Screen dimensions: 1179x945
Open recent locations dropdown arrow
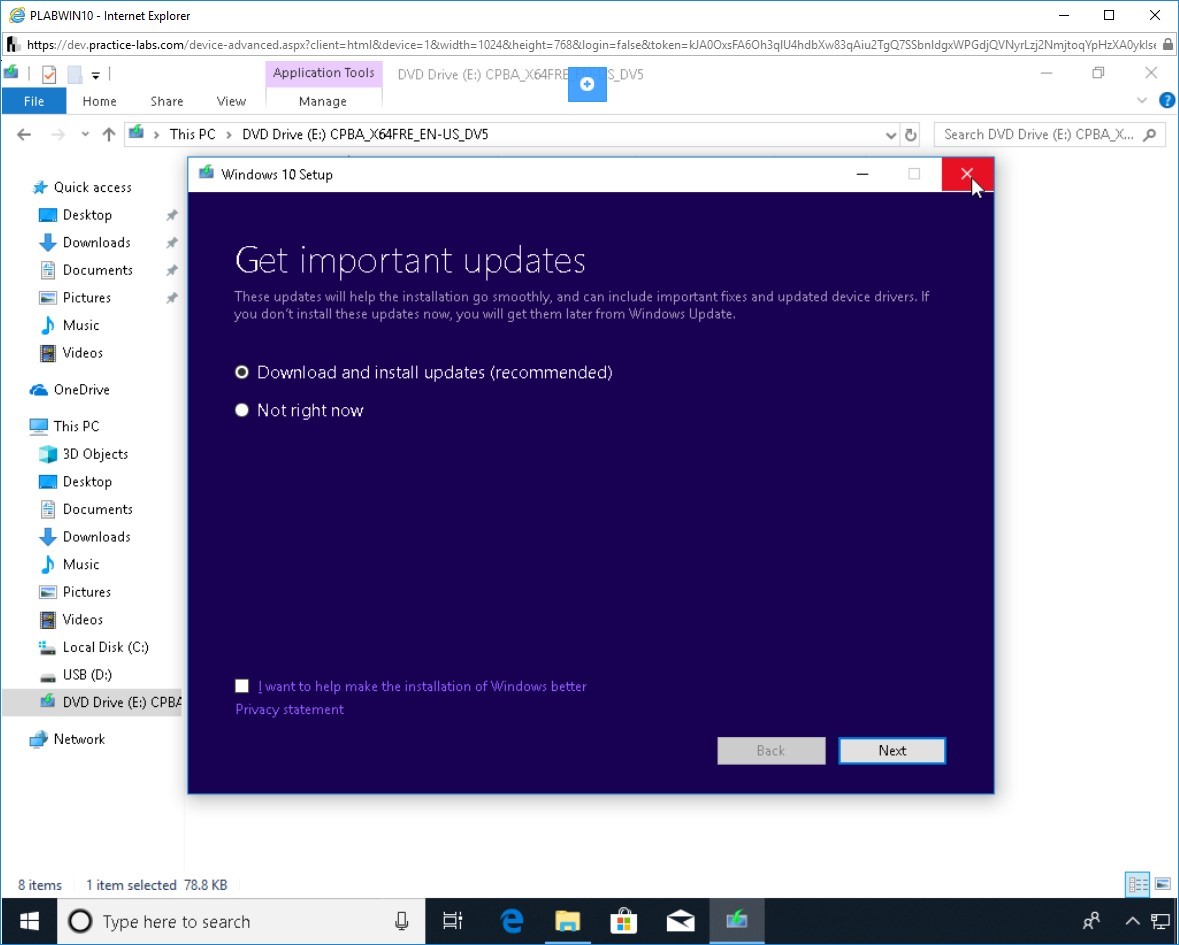click(85, 135)
